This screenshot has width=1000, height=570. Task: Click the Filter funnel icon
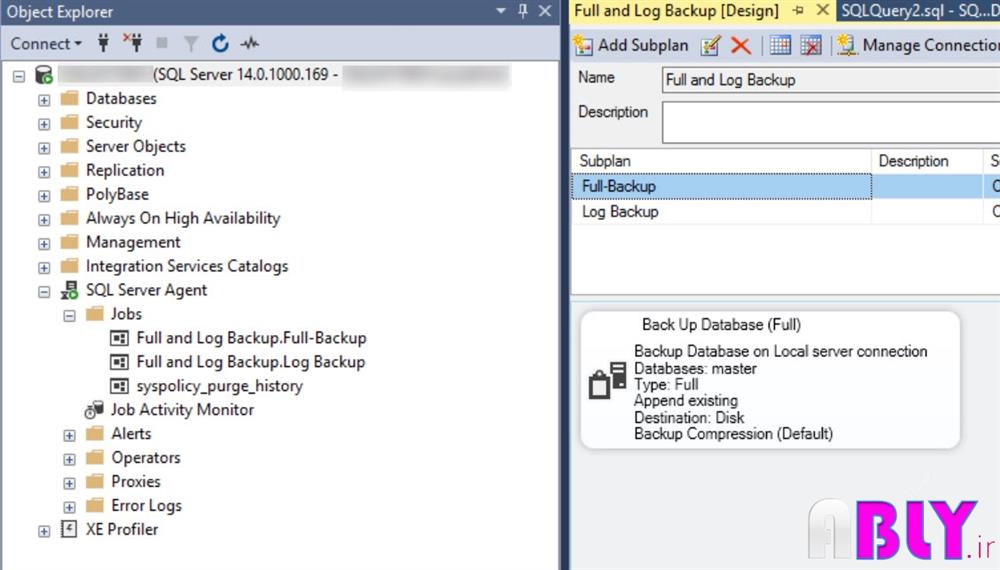click(x=191, y=43)
